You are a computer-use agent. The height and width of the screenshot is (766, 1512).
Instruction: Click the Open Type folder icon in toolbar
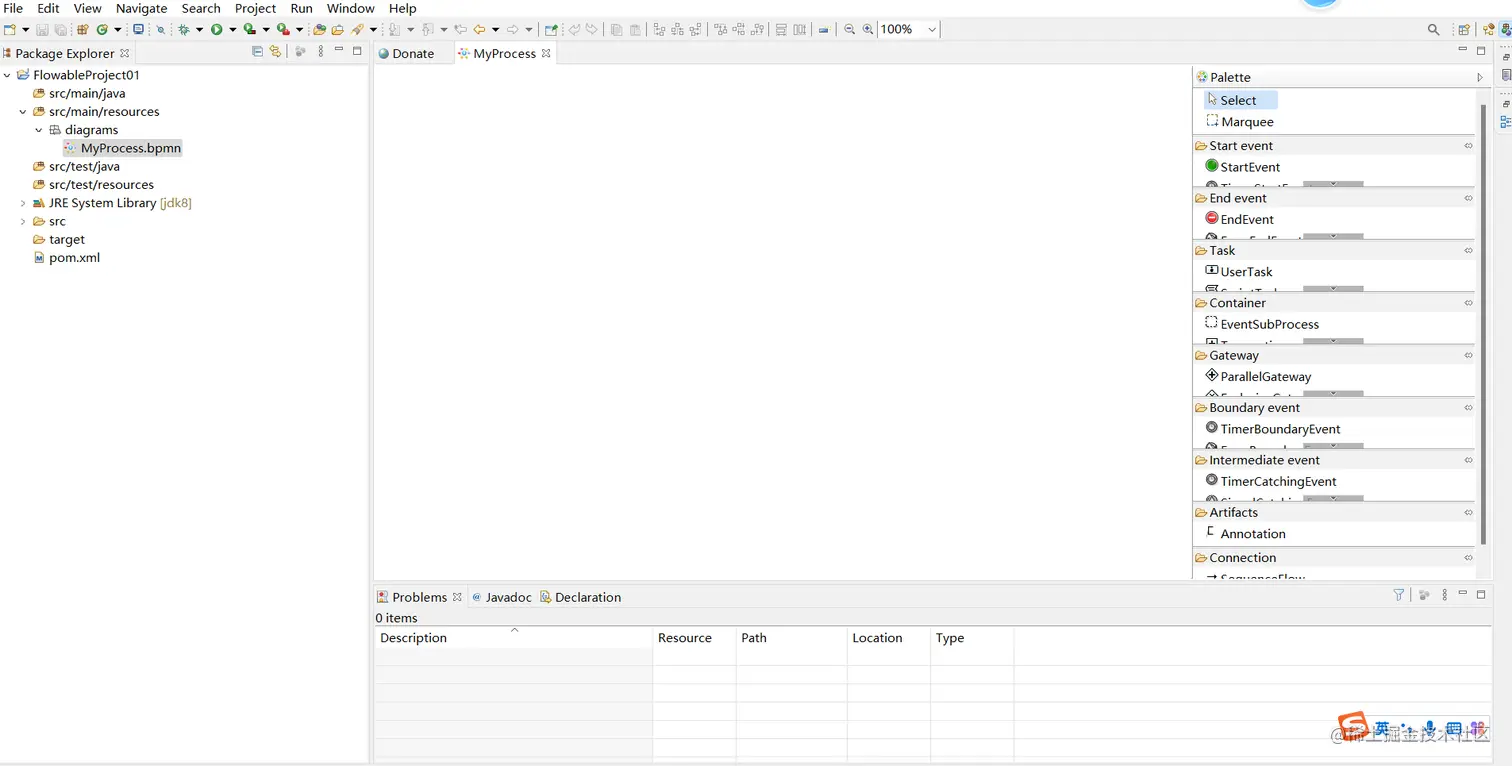coord(319,30)
